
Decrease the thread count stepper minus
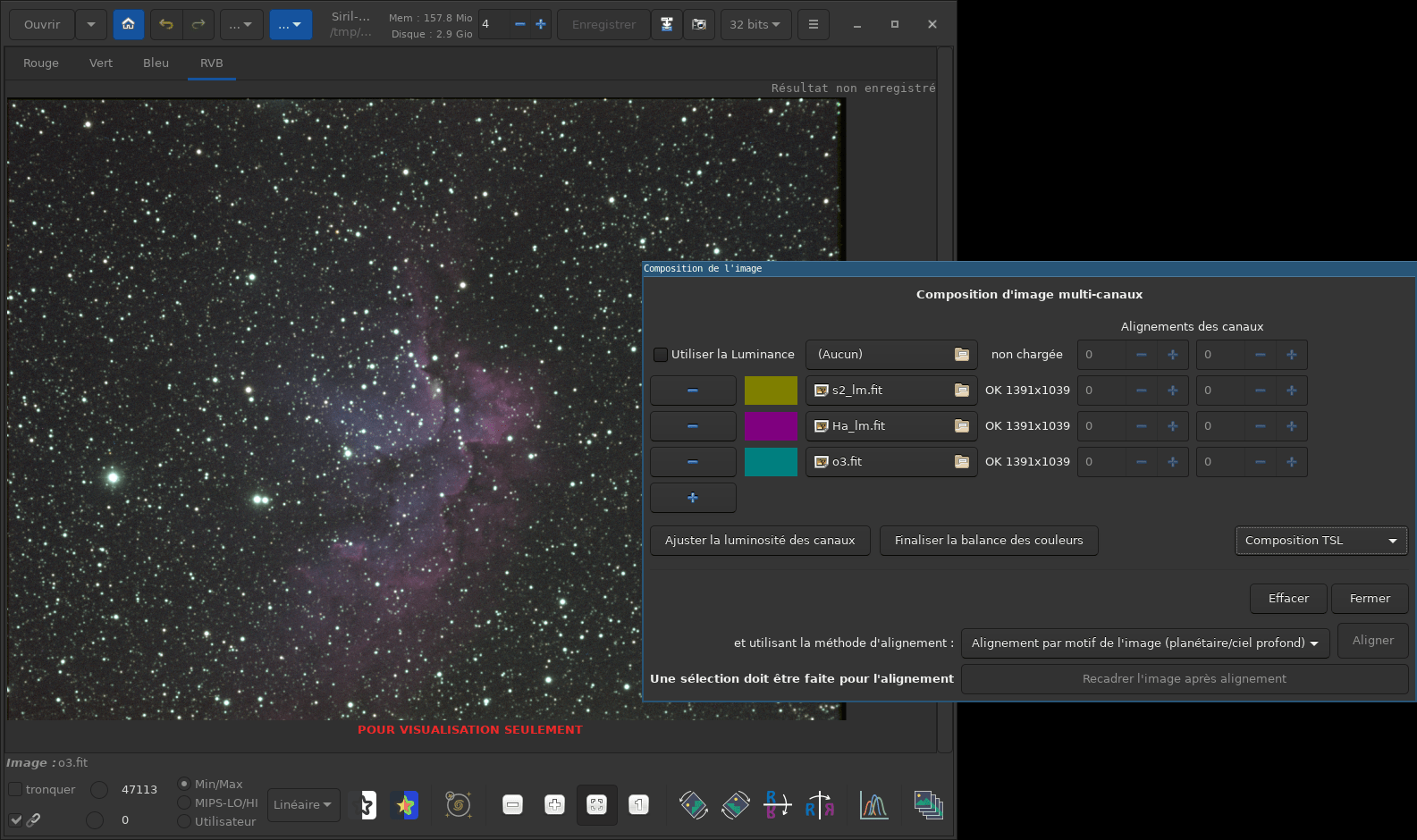point(519,24)
